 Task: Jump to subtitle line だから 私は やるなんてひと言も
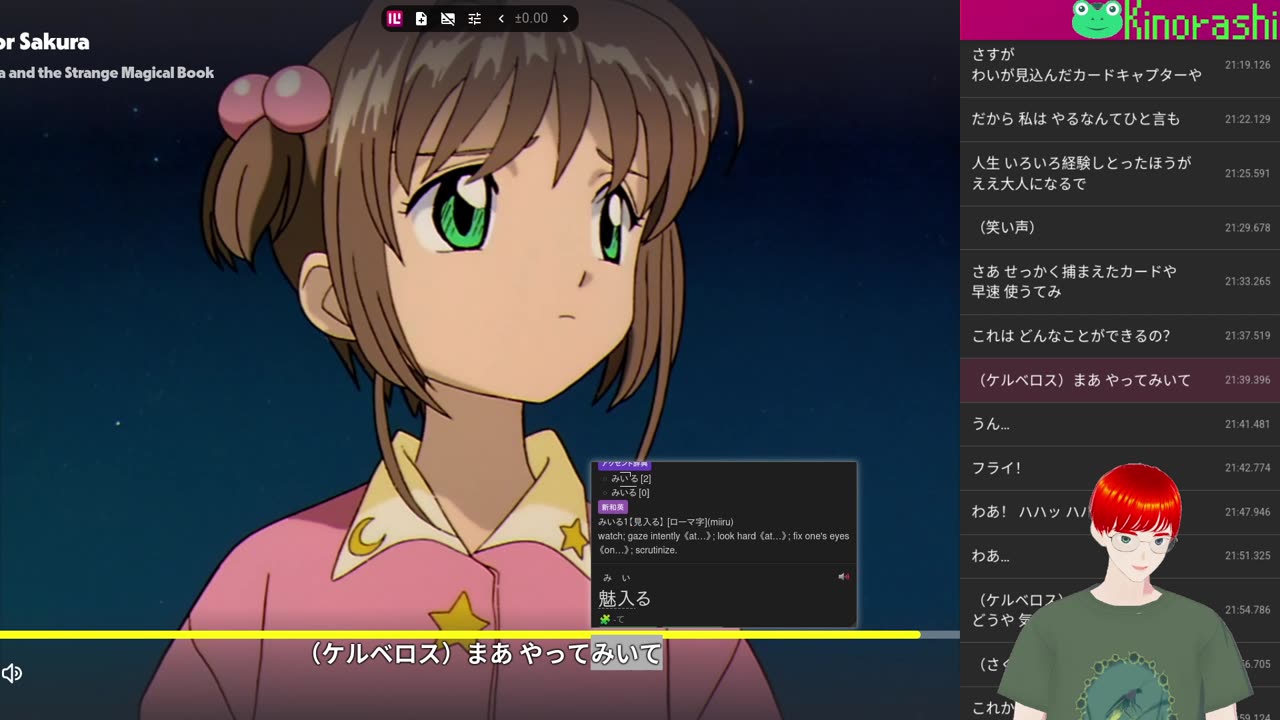1120,119
